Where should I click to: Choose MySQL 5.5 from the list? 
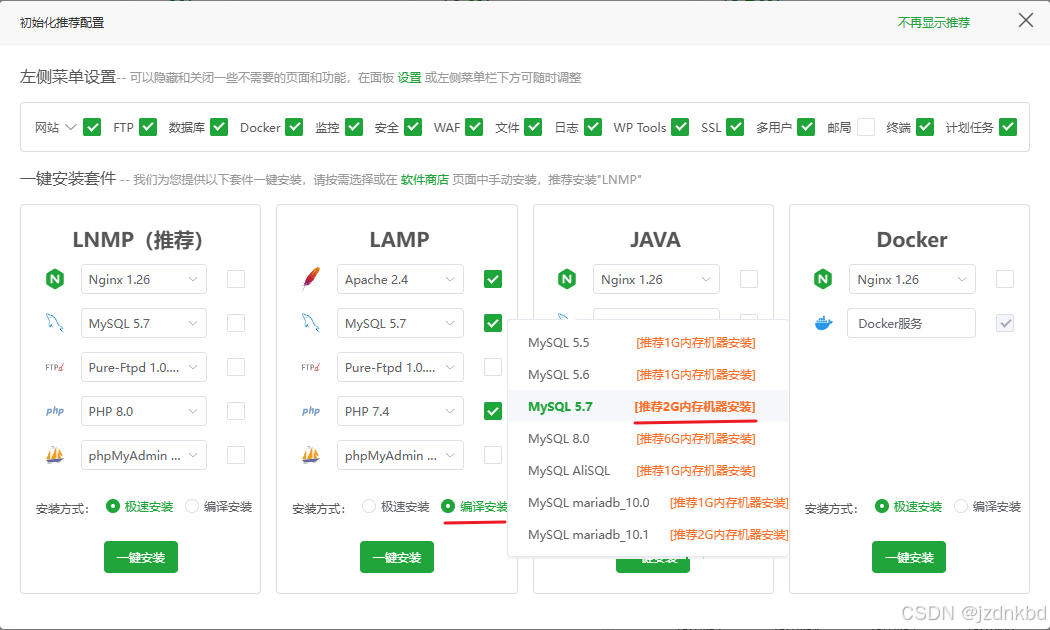[x=648, y=343]
